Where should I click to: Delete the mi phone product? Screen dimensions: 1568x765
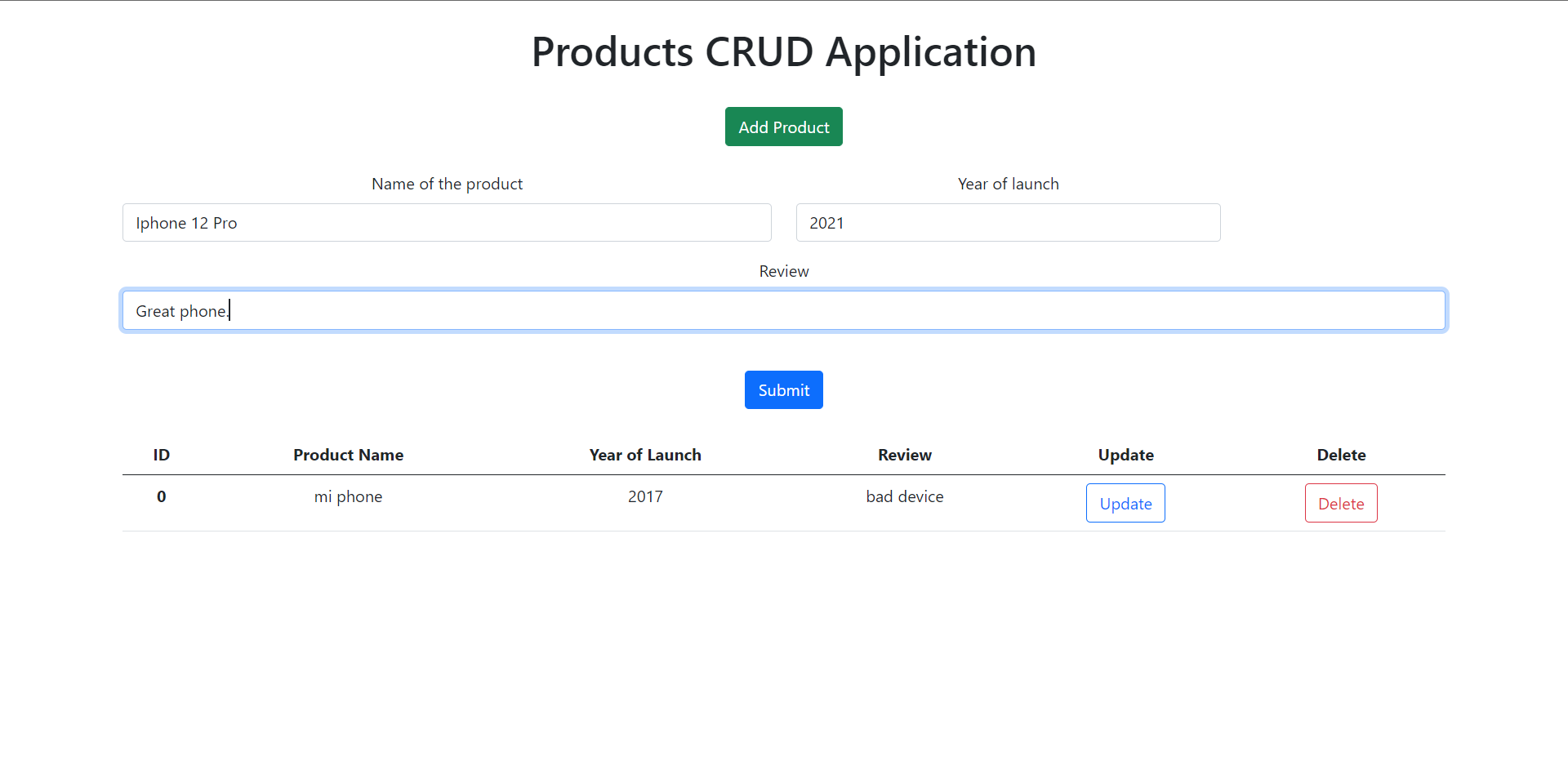pyautogui.click(x=1341, y=503)
